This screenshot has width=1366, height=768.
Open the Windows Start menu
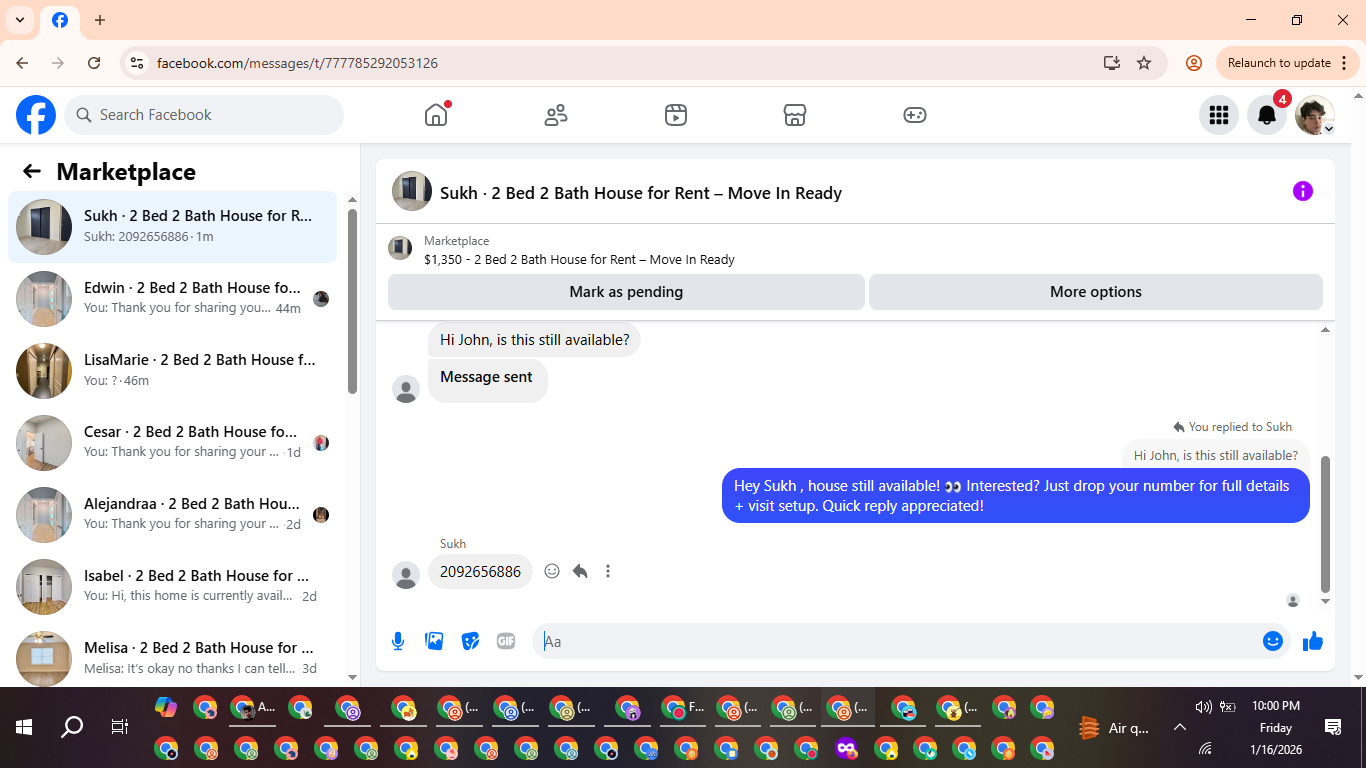[24, 727]
